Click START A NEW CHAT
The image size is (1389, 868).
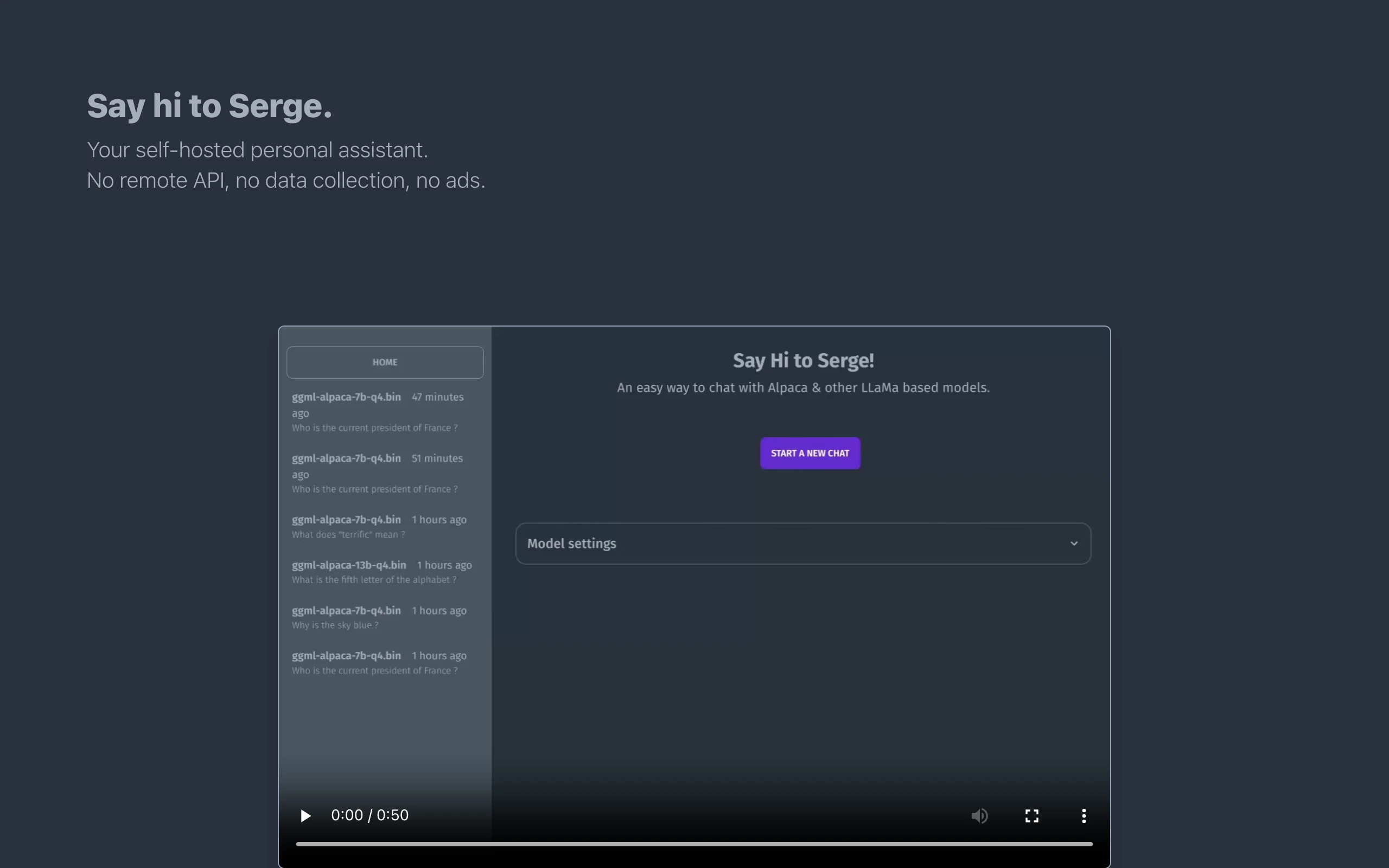(810, 453)
